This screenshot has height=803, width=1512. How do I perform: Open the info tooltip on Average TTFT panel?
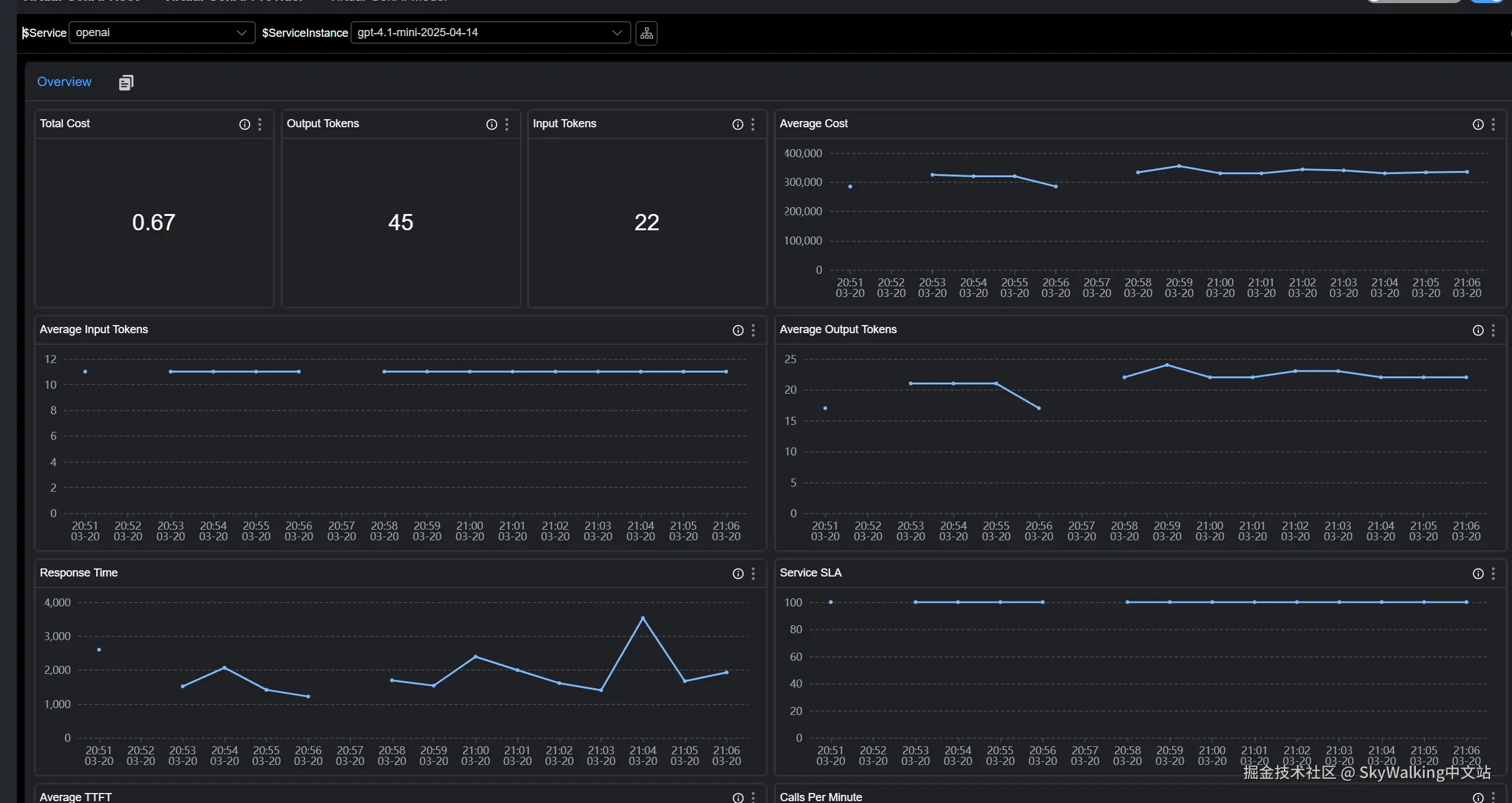[737, 797]
